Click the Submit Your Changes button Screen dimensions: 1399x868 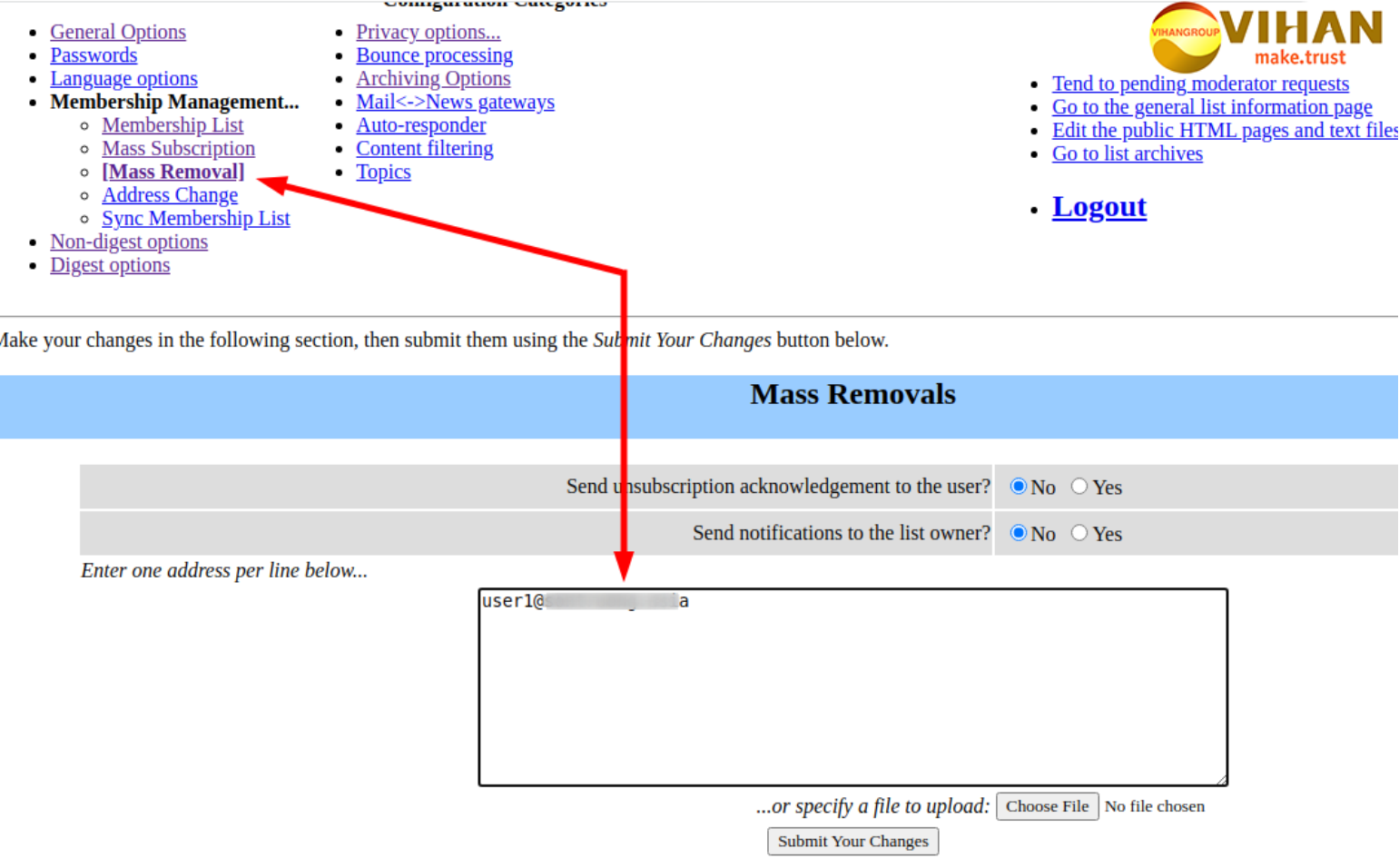[852, 842]
